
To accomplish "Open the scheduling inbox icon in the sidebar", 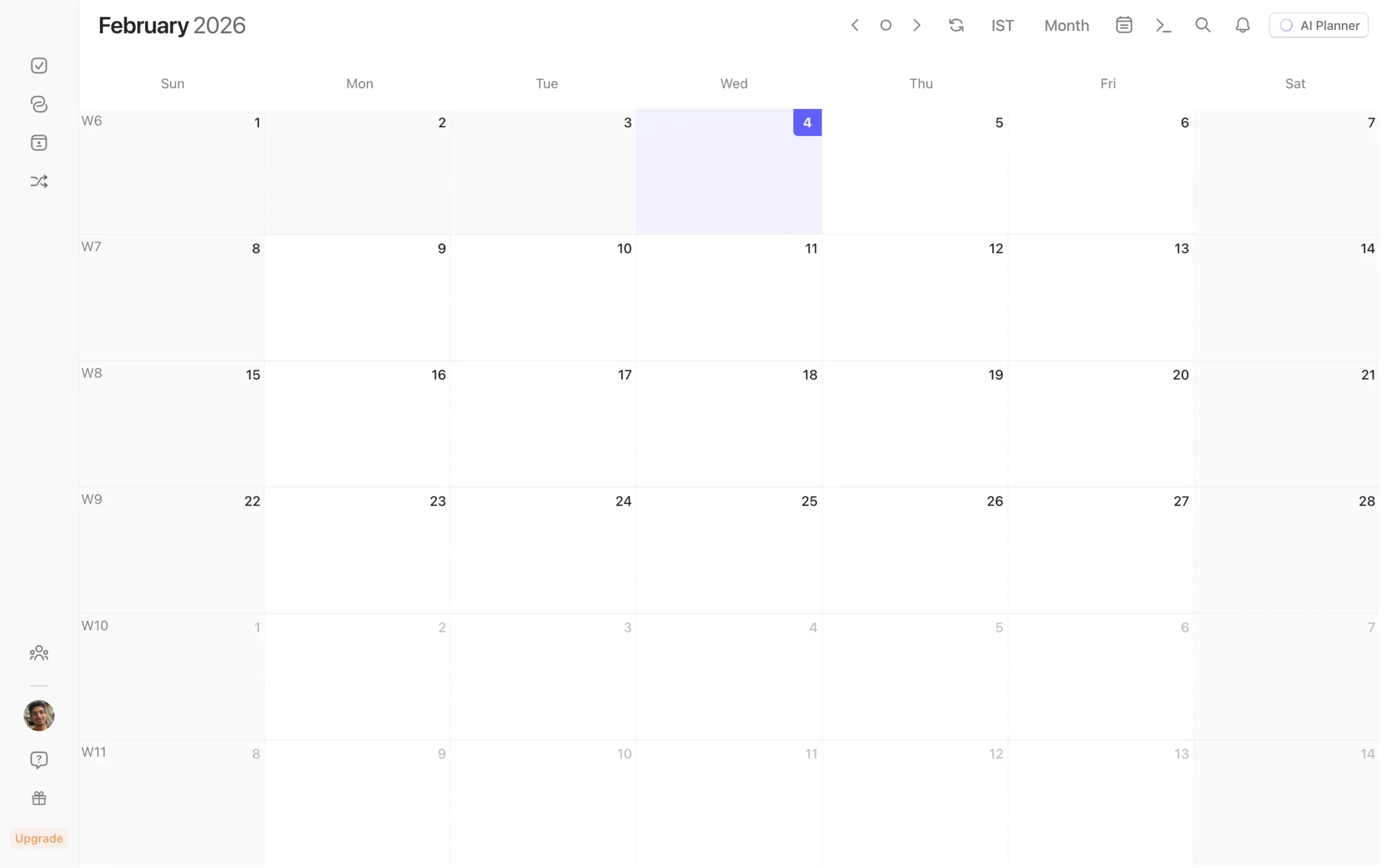I will pos(39,142).
